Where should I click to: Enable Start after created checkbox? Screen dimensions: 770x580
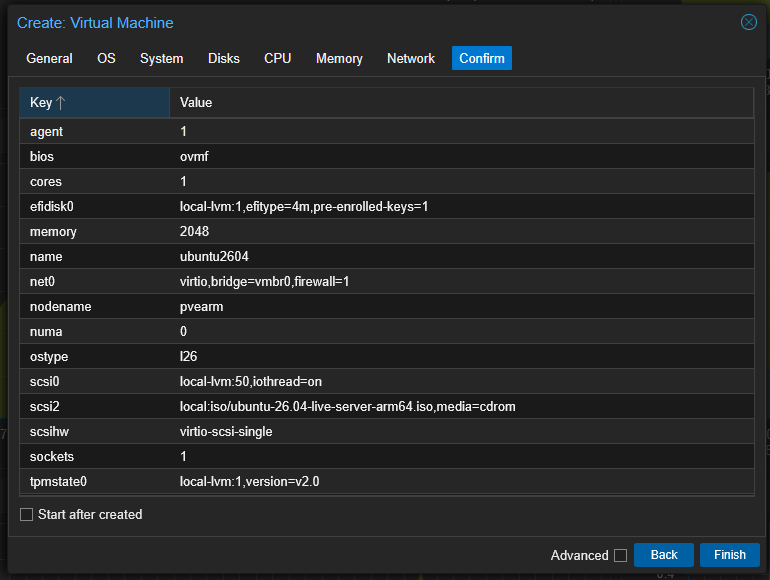[x=27, y=514]
